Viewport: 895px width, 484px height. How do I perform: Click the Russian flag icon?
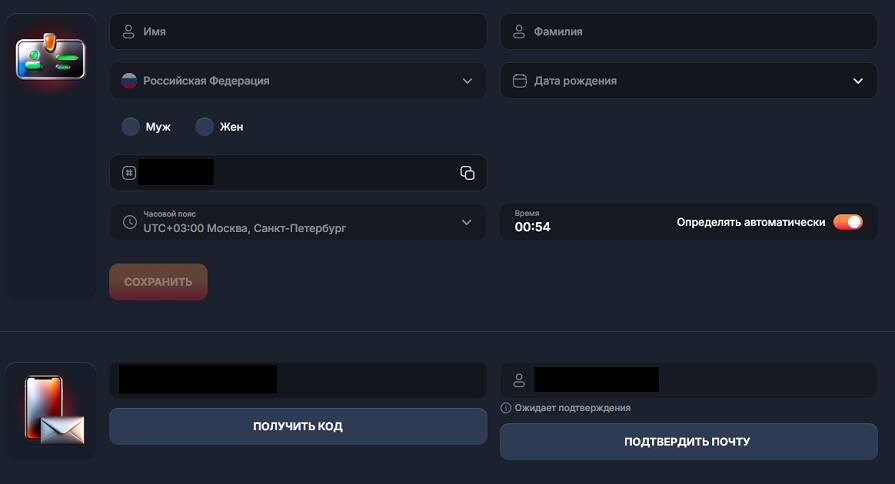(x=129, y=80)
